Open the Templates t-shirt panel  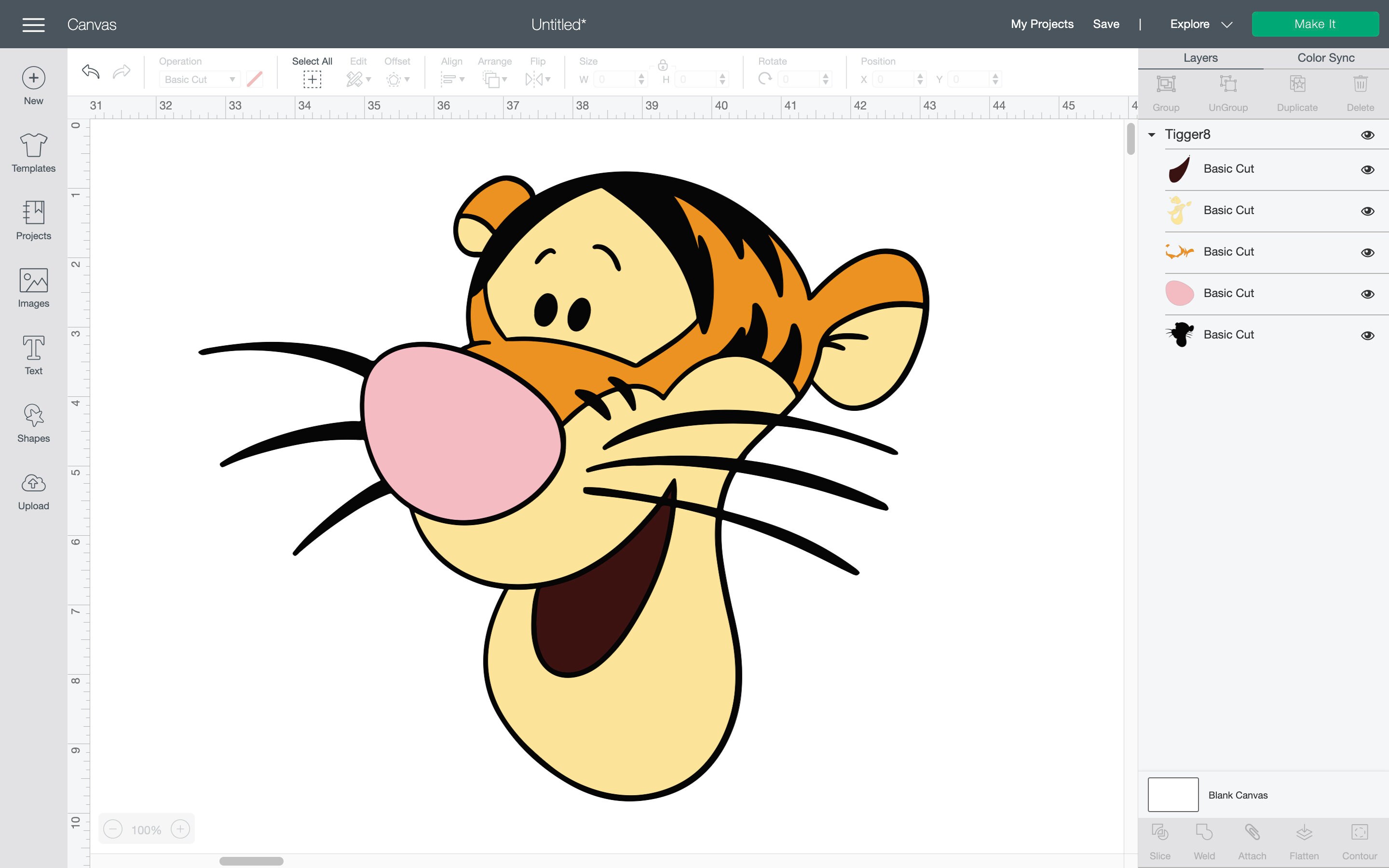[x=33, y=153]
